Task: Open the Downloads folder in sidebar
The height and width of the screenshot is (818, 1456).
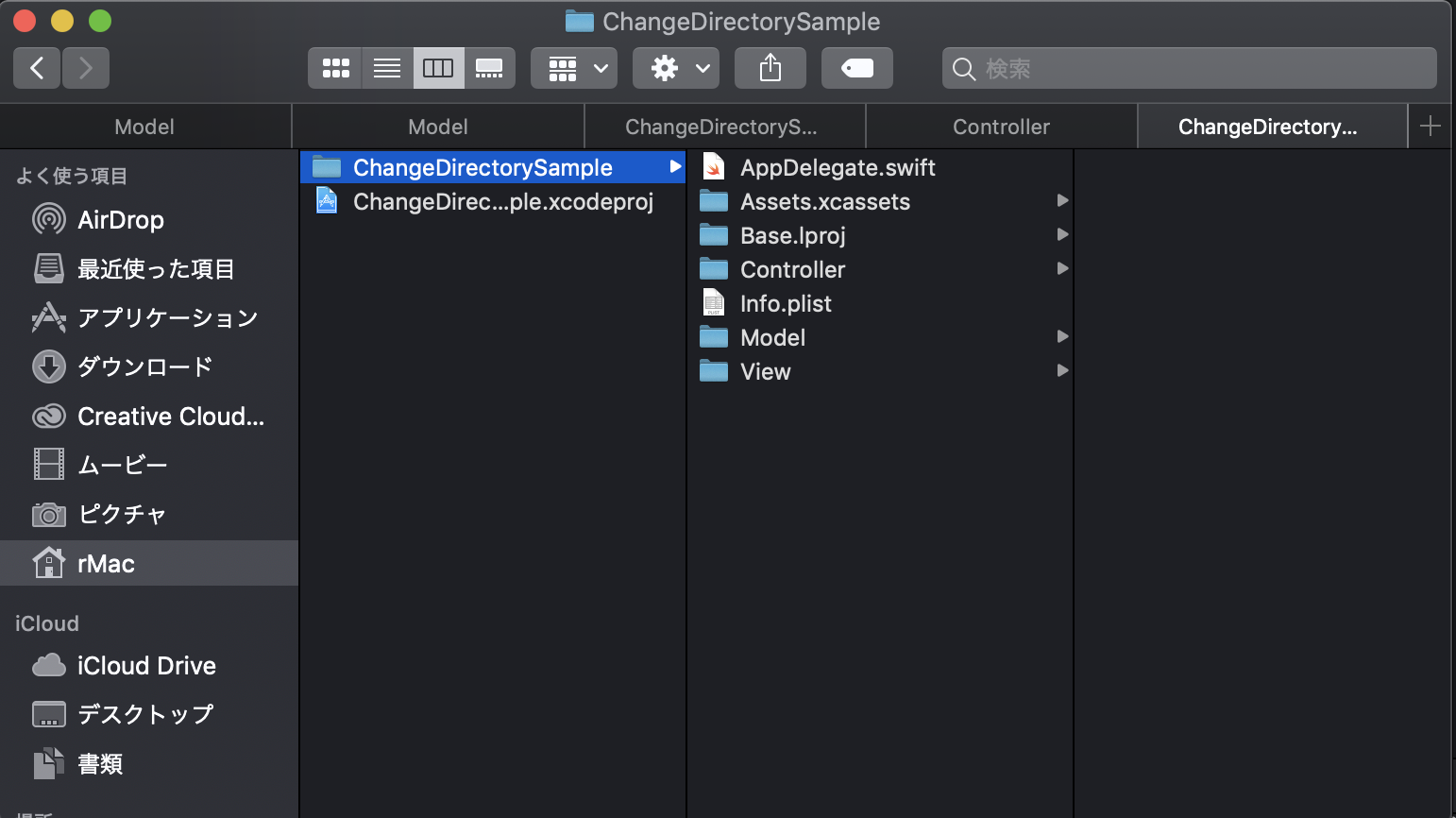Action: (144, 366)
